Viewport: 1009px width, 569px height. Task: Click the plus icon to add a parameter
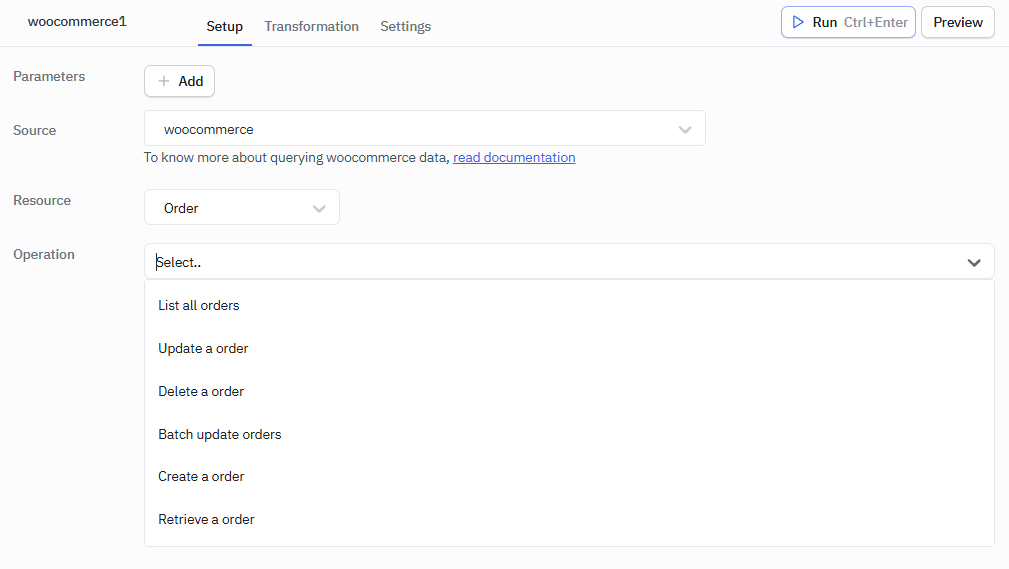click(x=164, y=81)
